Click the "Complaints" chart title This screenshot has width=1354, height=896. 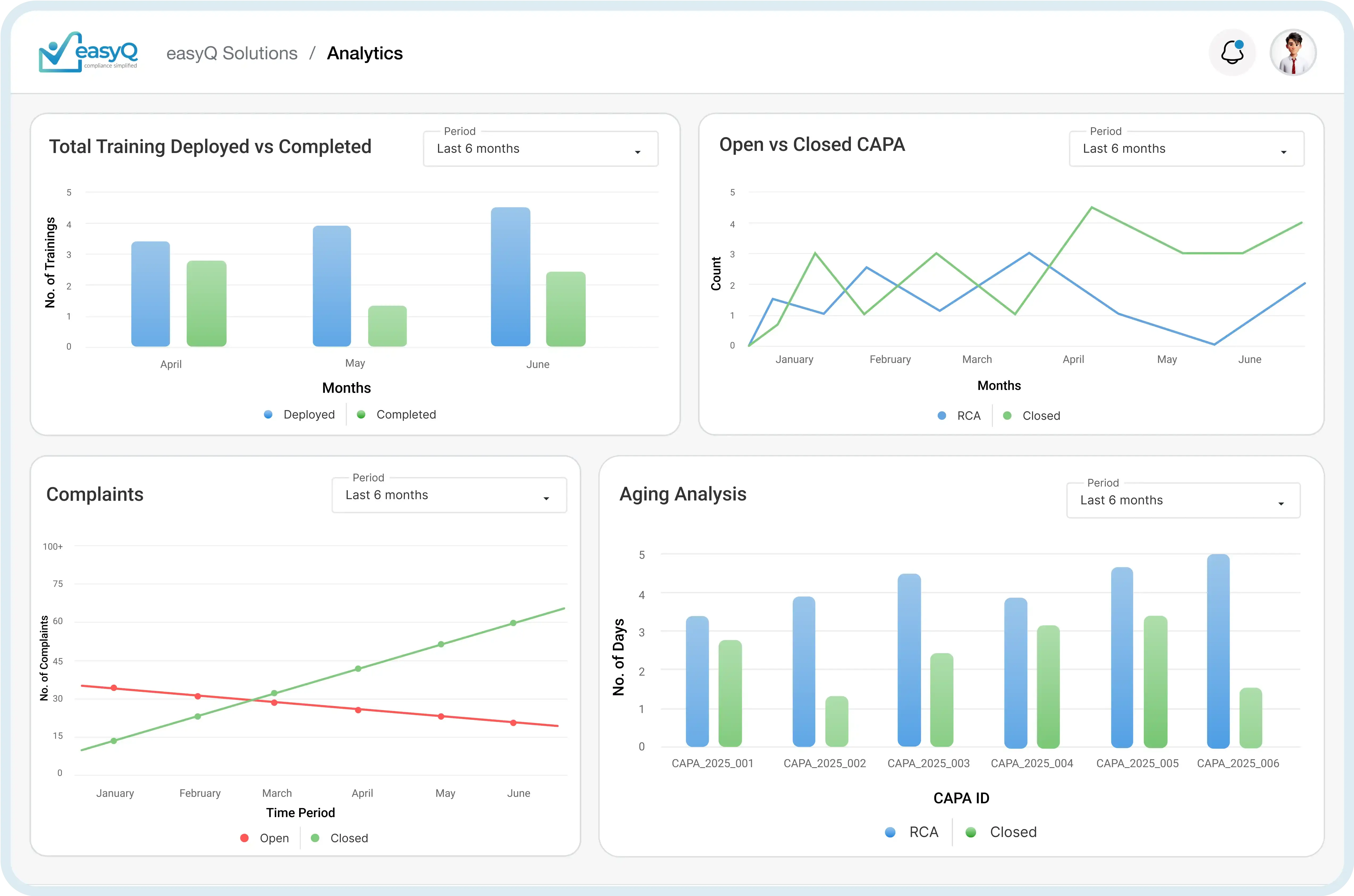tap(95, 494)
